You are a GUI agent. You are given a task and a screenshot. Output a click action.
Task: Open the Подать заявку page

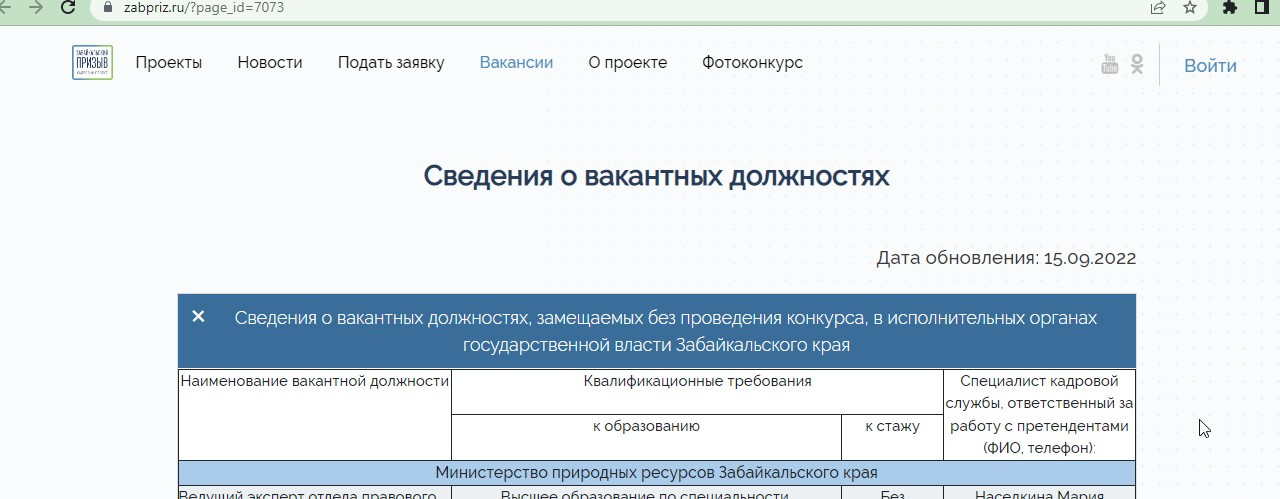tap(391, 62)
